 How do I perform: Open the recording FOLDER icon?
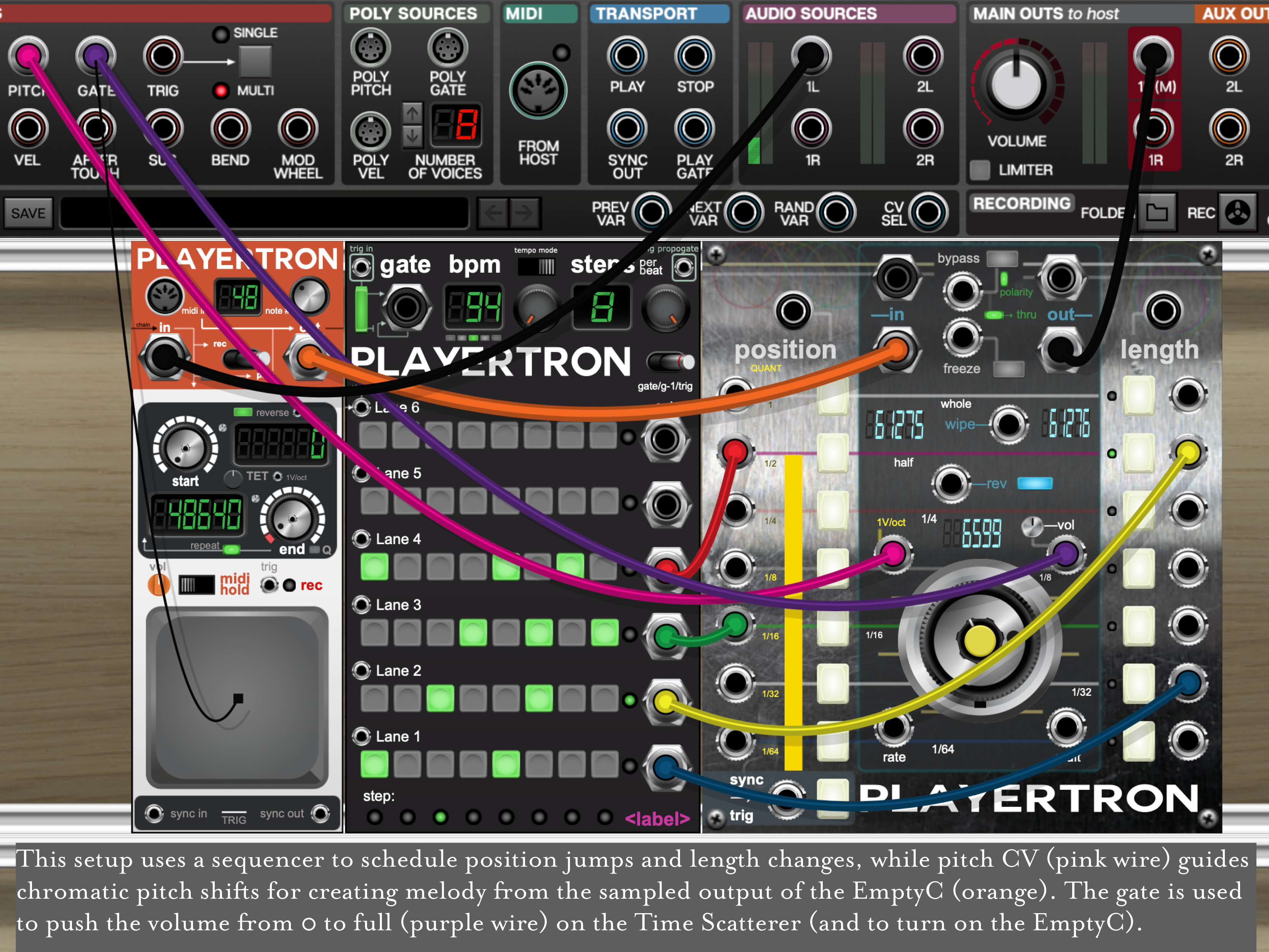(x=1157, y=213)
